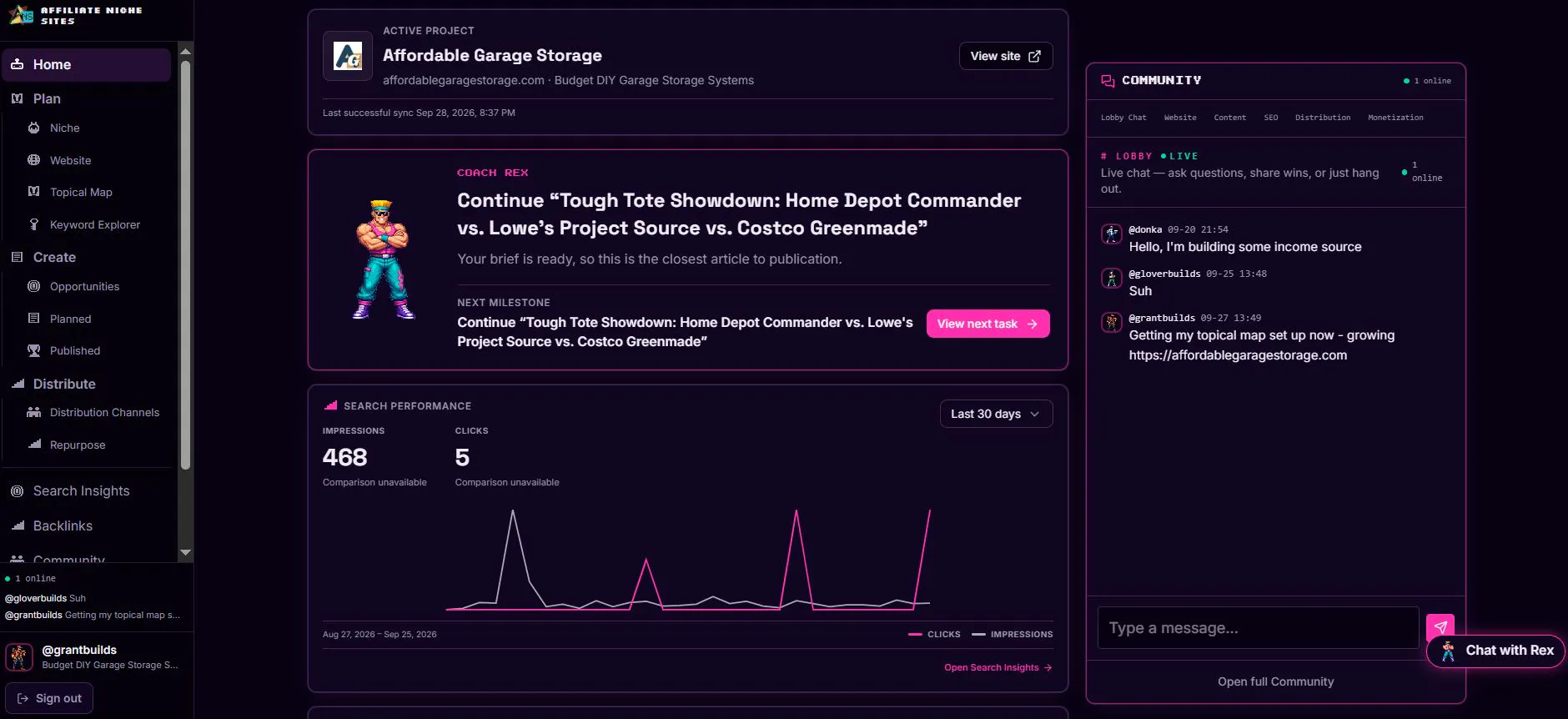Switch to the Website community tab

[x=1180, y=118]
